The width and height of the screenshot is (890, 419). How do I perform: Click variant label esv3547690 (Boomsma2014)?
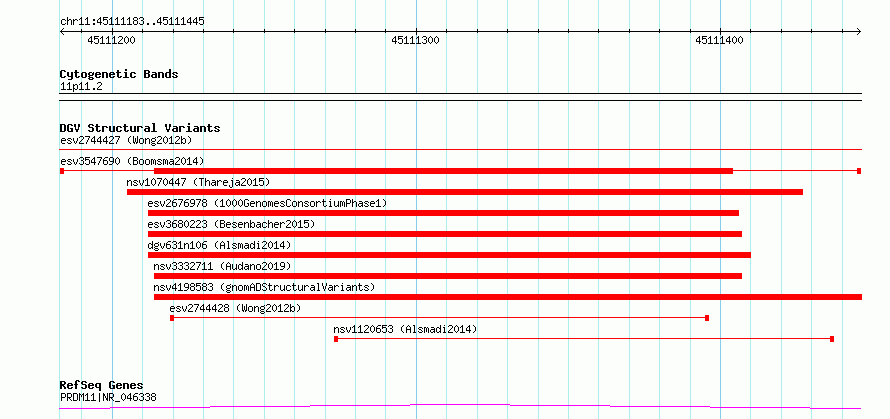[x=132, y=161]
